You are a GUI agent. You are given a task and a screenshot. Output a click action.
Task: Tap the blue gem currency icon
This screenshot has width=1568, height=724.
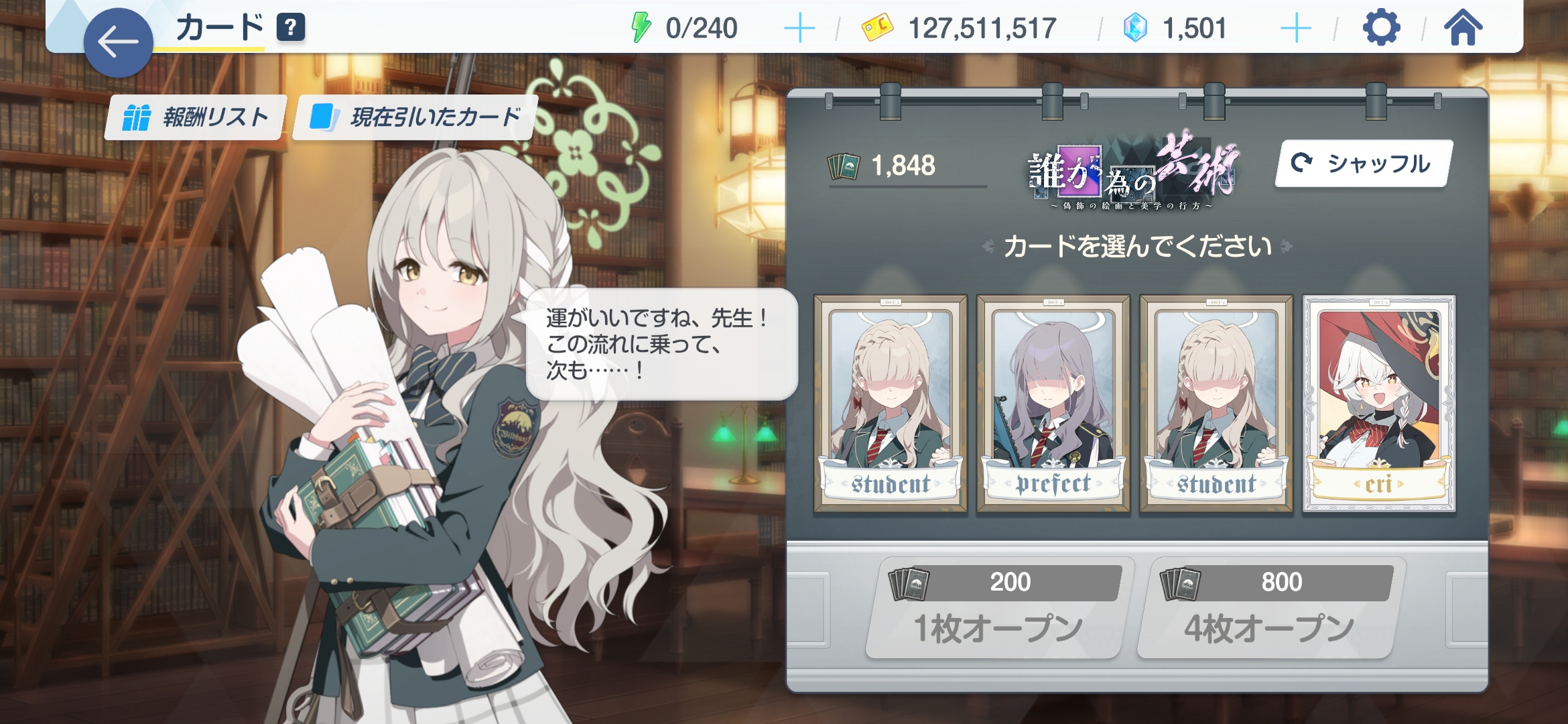point(1135,28)
